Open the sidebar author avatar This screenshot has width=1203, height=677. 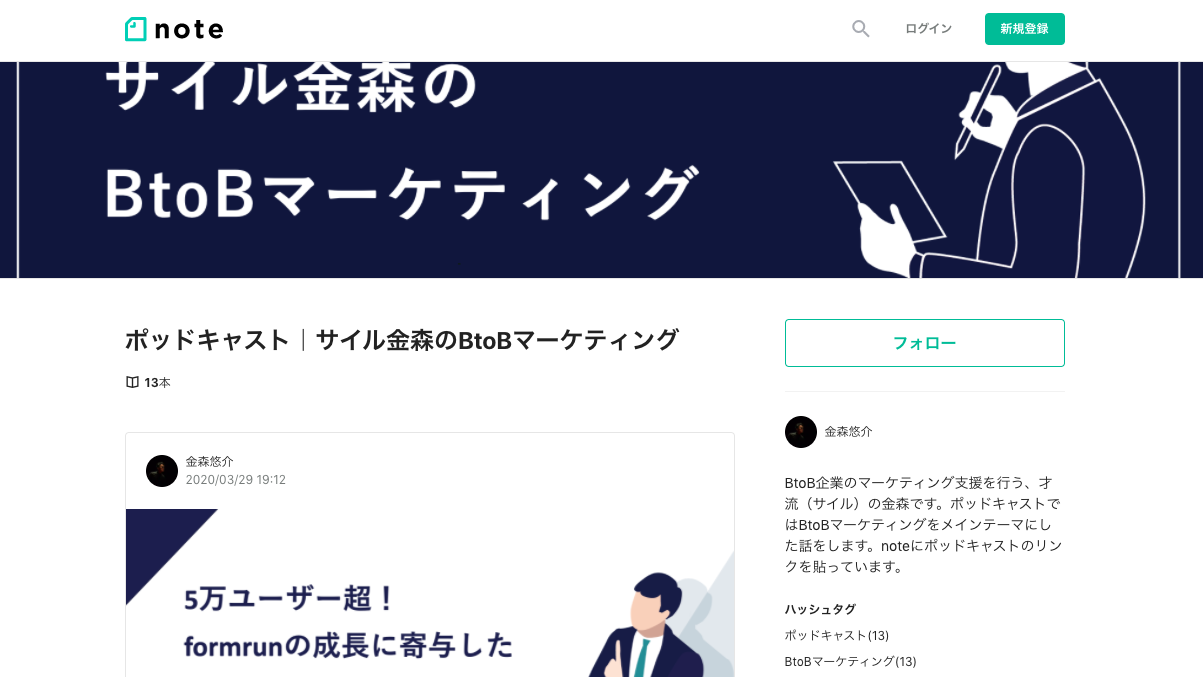click(801, 432)
